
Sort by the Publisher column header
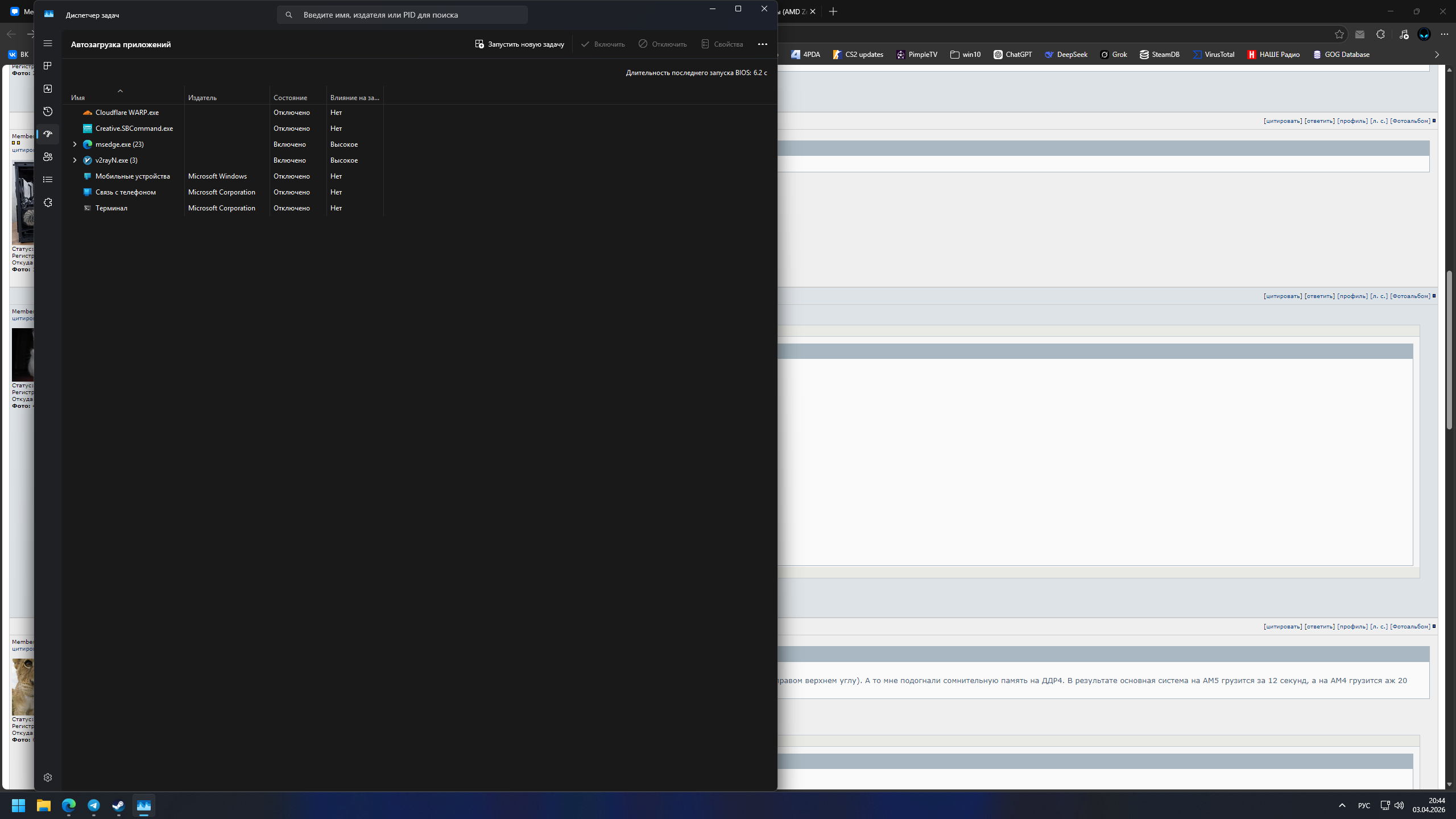tap(202, 98)
